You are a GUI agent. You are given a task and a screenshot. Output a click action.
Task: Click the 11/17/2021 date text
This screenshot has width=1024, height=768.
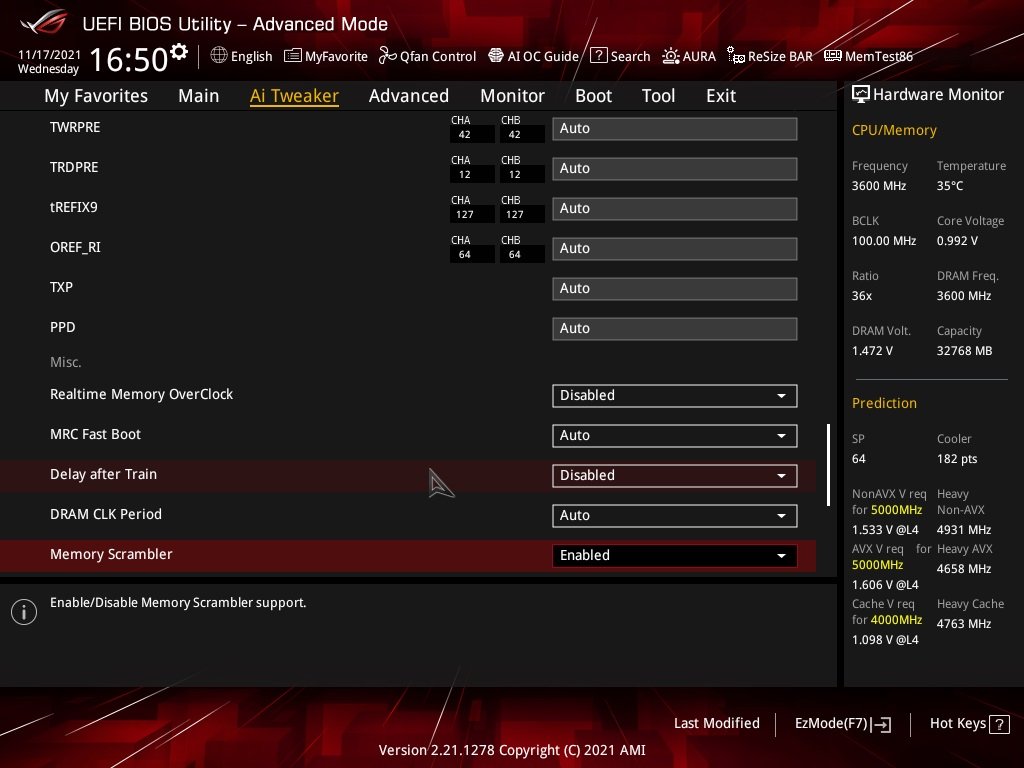pos(49,55)
